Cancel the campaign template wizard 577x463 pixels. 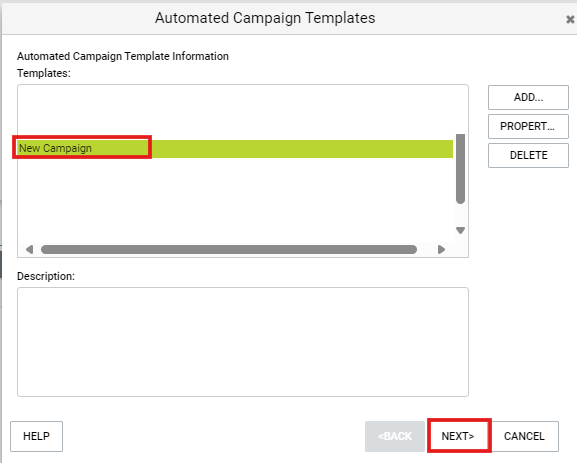click(x=524, y=437)
